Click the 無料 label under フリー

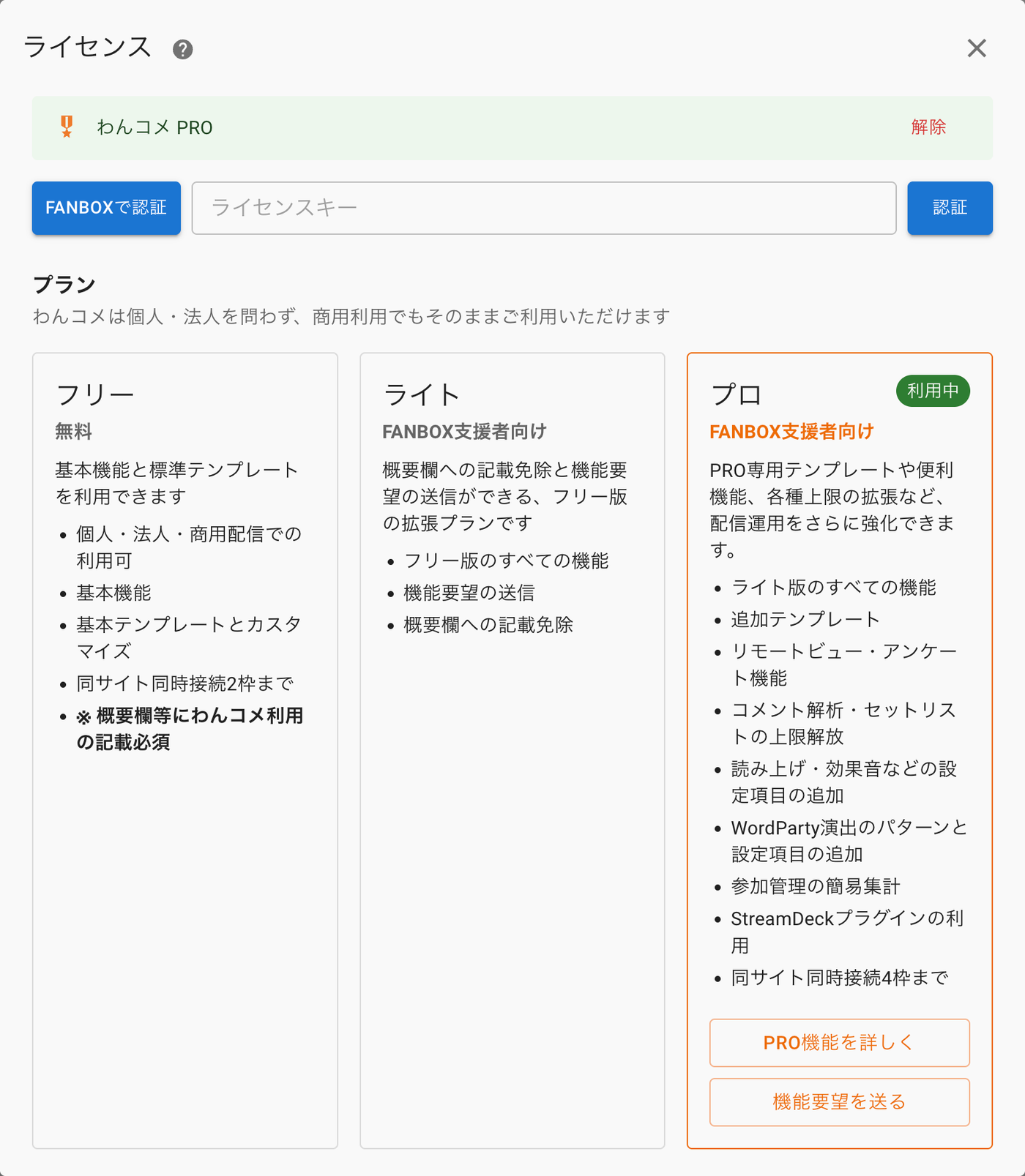pyautogui.click(x=73, y=432)
